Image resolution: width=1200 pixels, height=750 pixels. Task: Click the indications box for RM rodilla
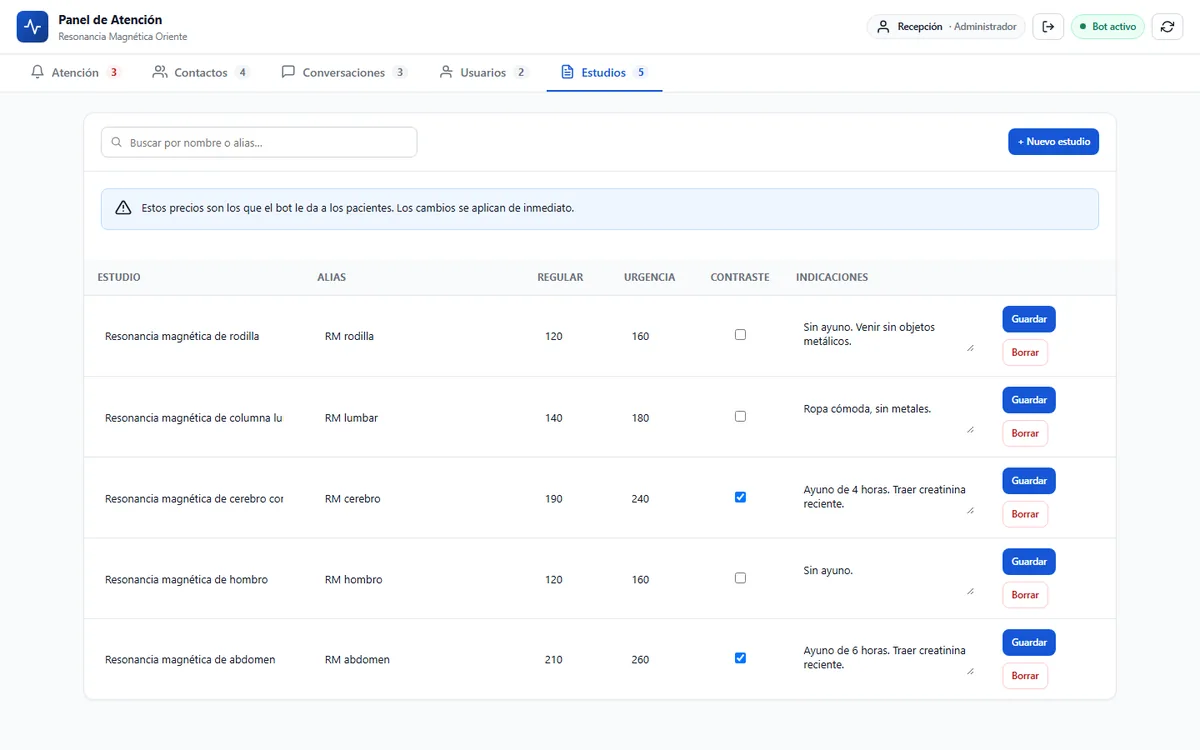coord(888,334)
